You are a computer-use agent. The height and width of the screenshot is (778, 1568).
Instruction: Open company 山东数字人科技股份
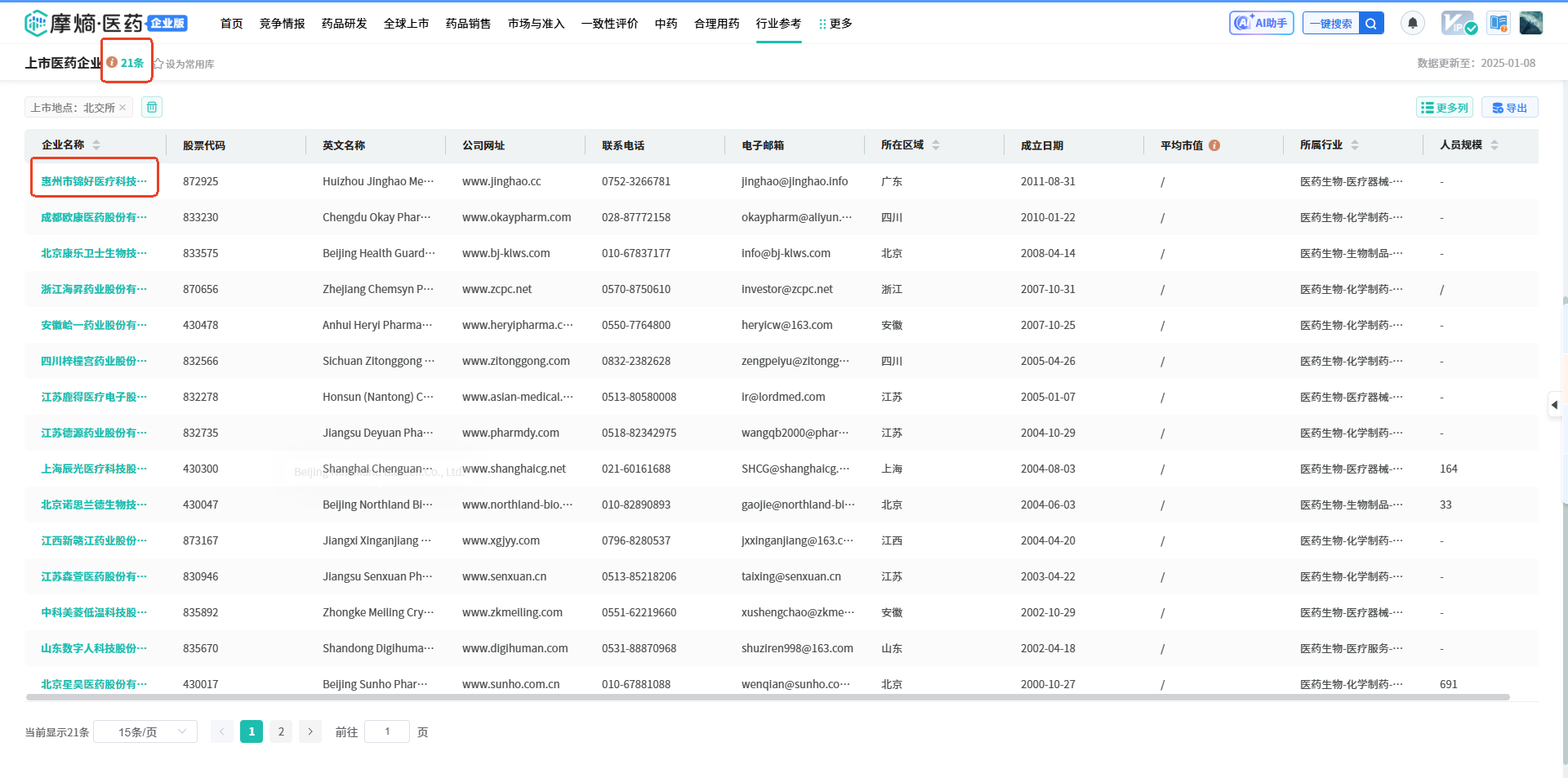(x=94, y=648)
